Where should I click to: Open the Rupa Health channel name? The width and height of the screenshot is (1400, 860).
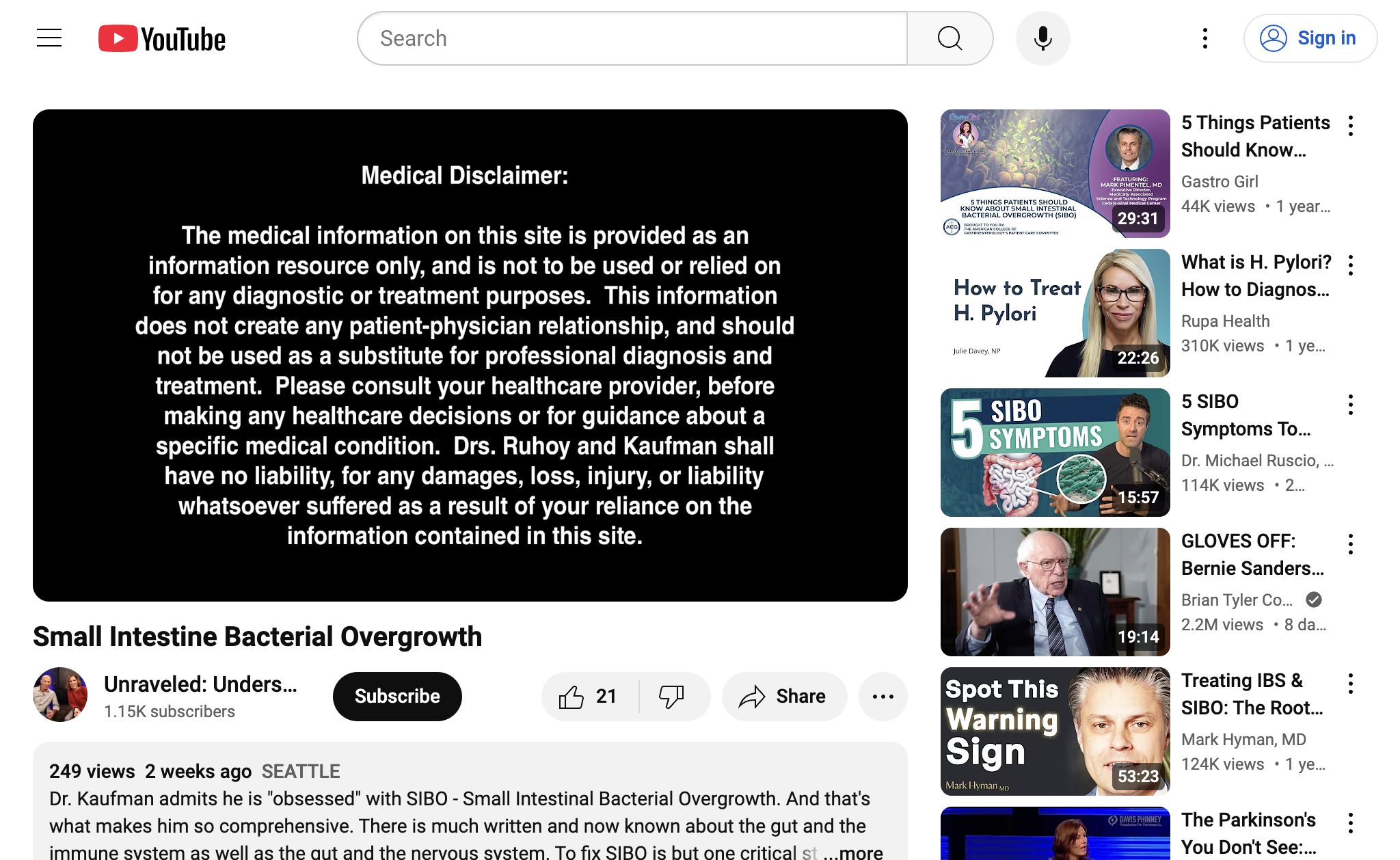pos(1225,321)
